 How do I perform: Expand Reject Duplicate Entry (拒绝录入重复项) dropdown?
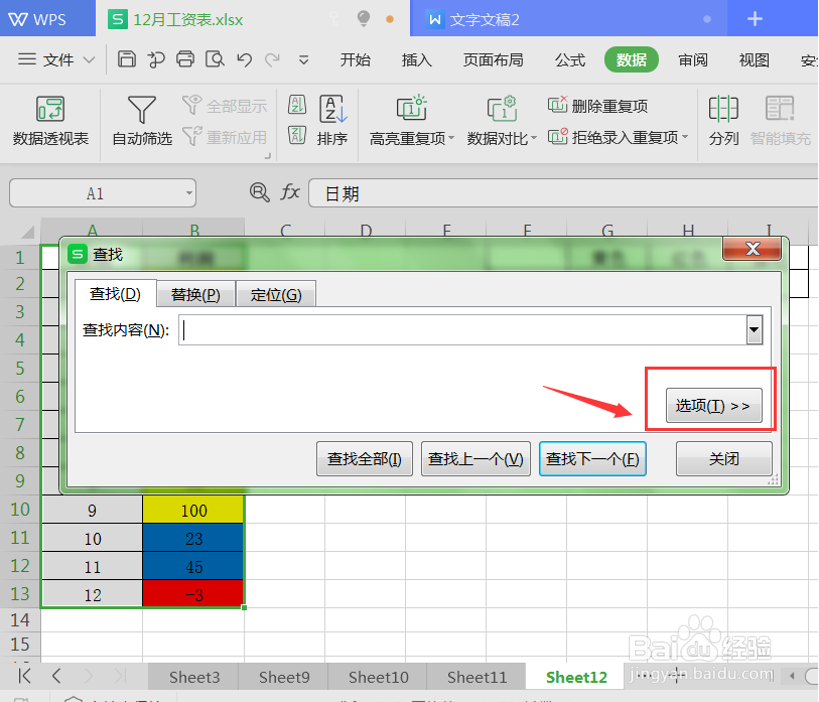(x=685, y=137)
